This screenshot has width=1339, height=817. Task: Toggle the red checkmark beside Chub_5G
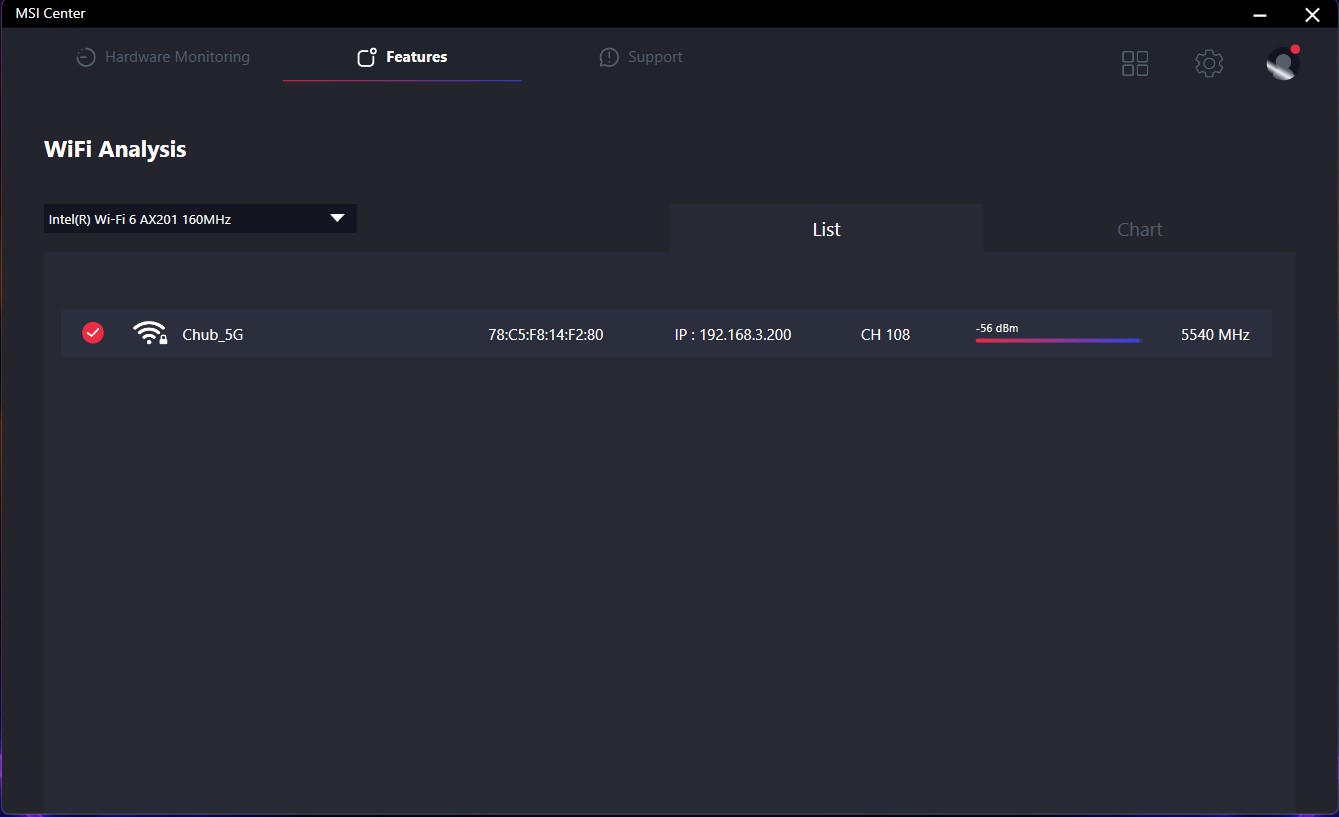tap(93, 333)
